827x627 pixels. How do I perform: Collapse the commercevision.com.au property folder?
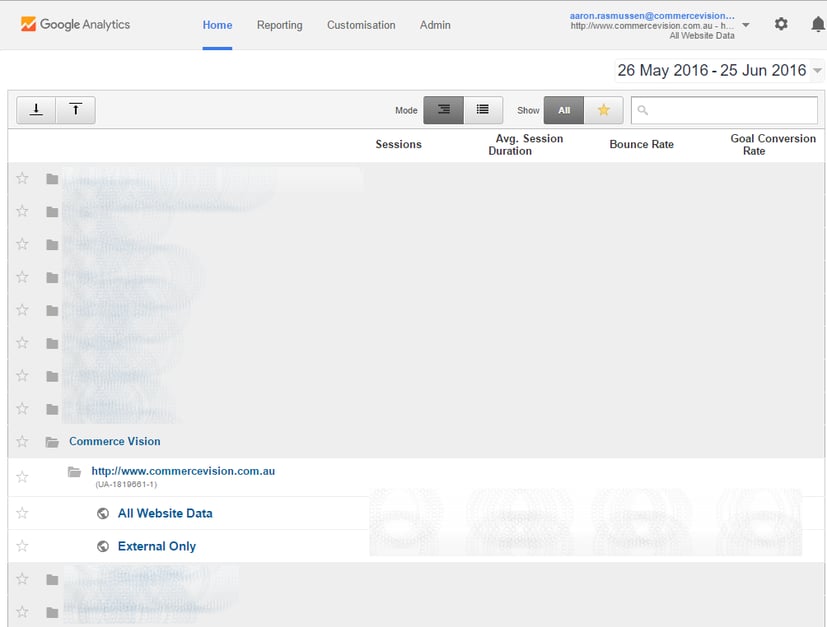coord(74,471)
